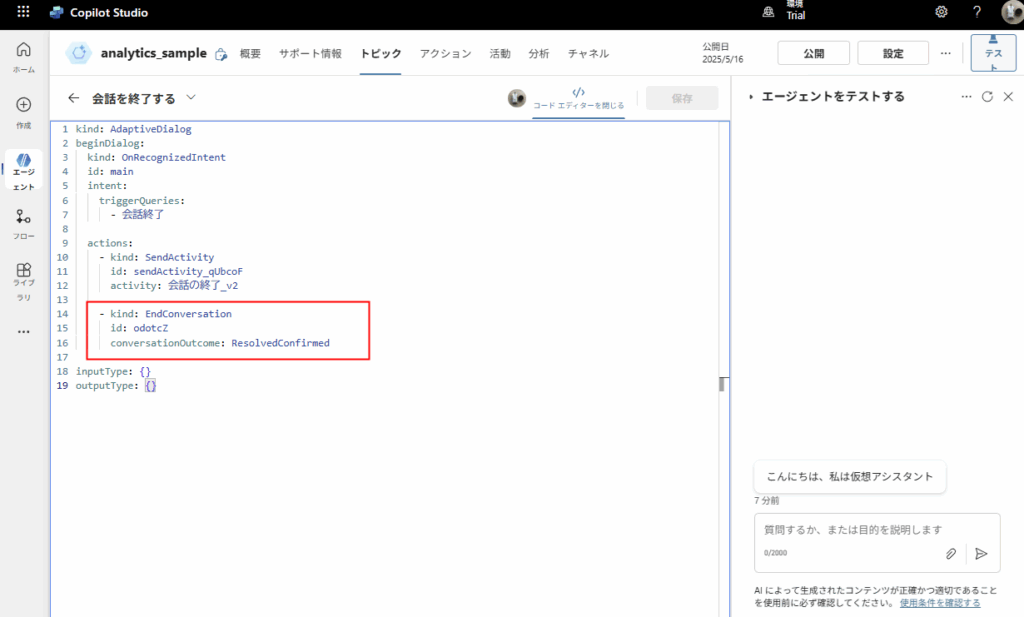The width and height of the screenshot is (1024, 617).
Task: Click the code line kind: OnRecognizedIntent
Action: point(156,157)
